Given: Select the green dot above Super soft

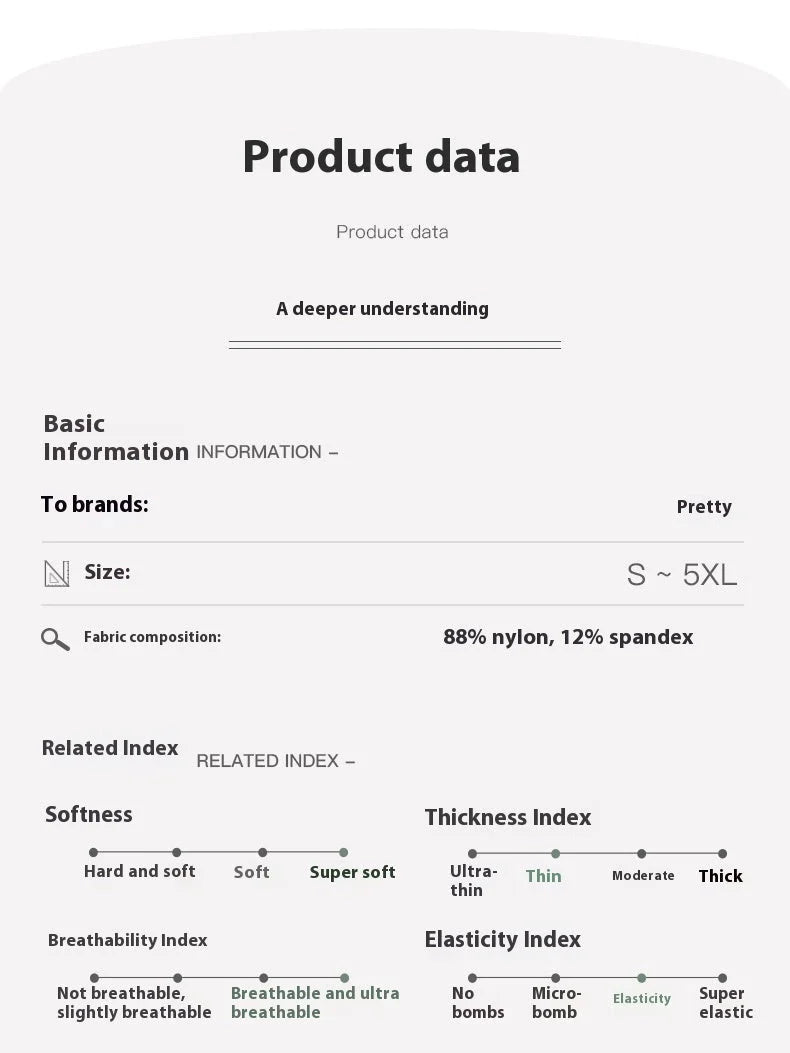Looking at the screenshot, I should pos(343,853).
